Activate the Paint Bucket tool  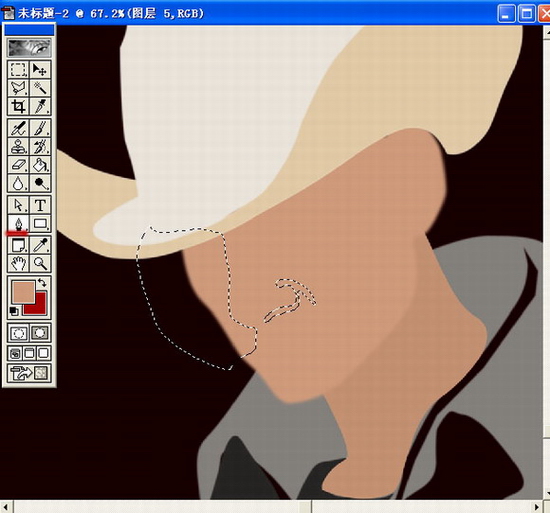[40, 164]
